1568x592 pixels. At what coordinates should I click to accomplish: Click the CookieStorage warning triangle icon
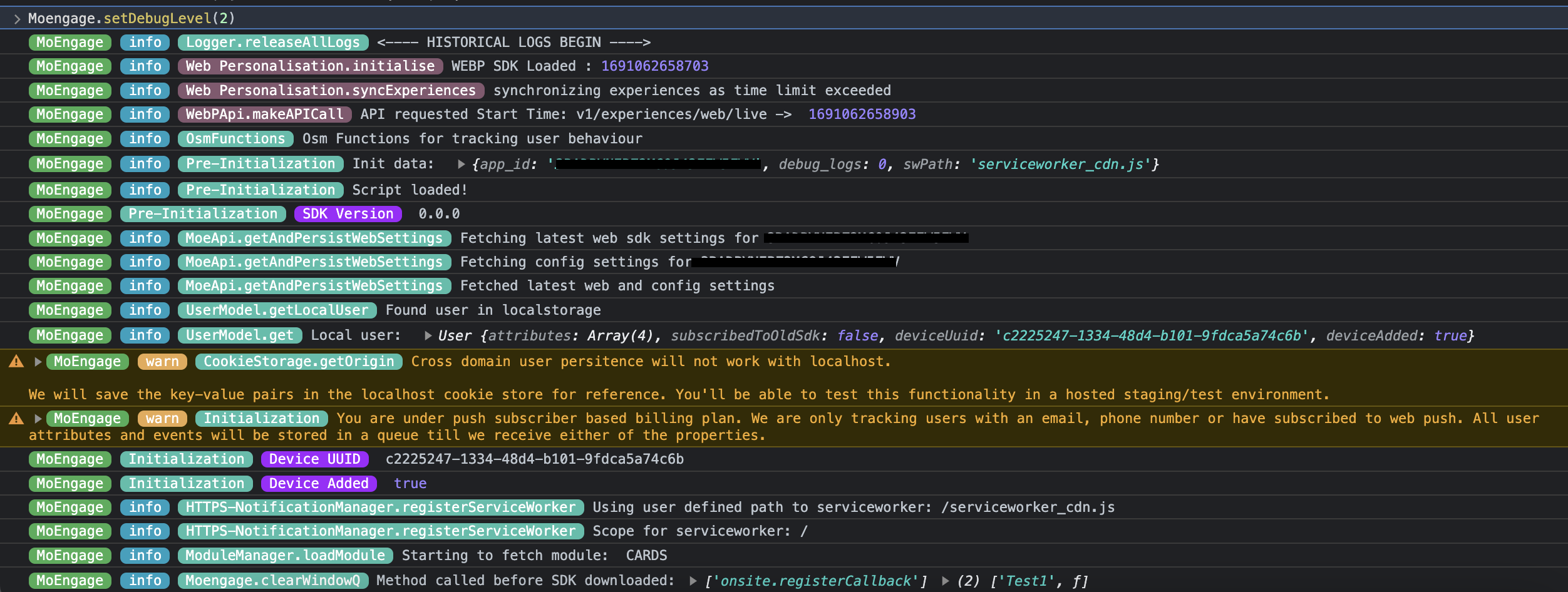(x=16, y=362)
